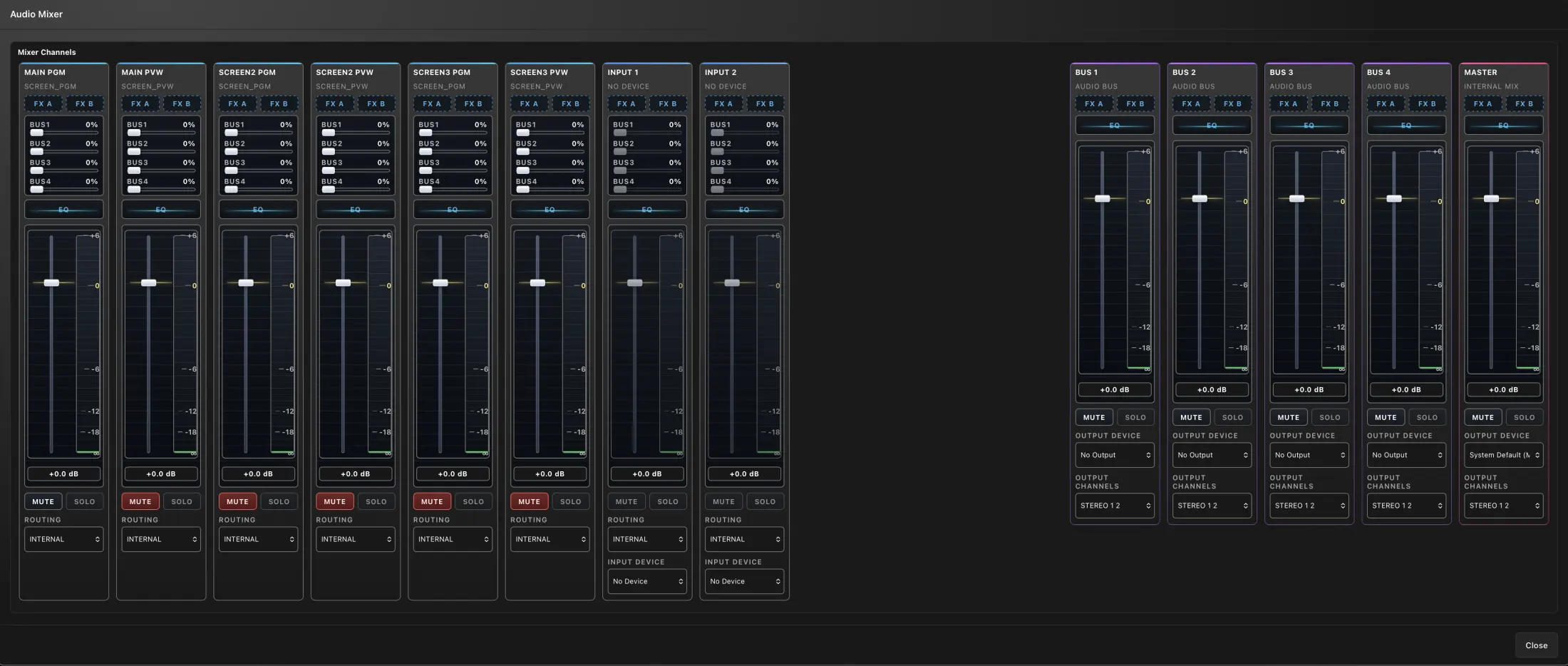Open BUS 1 output channels dropdown
1568x666 pixels.
pyautogui.click(x=1115, y=506)
